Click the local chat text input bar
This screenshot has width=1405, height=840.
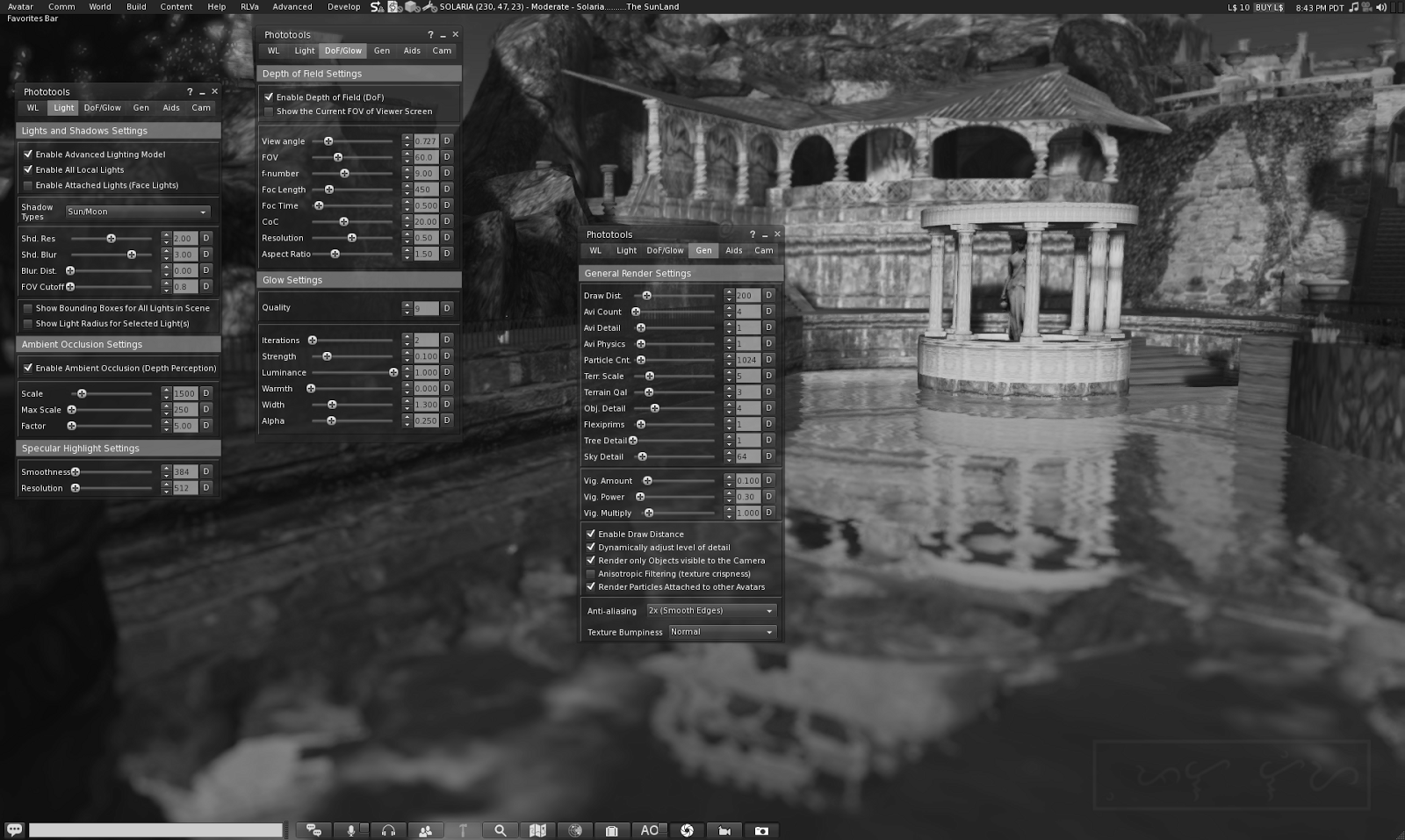[x=156, y=830]
